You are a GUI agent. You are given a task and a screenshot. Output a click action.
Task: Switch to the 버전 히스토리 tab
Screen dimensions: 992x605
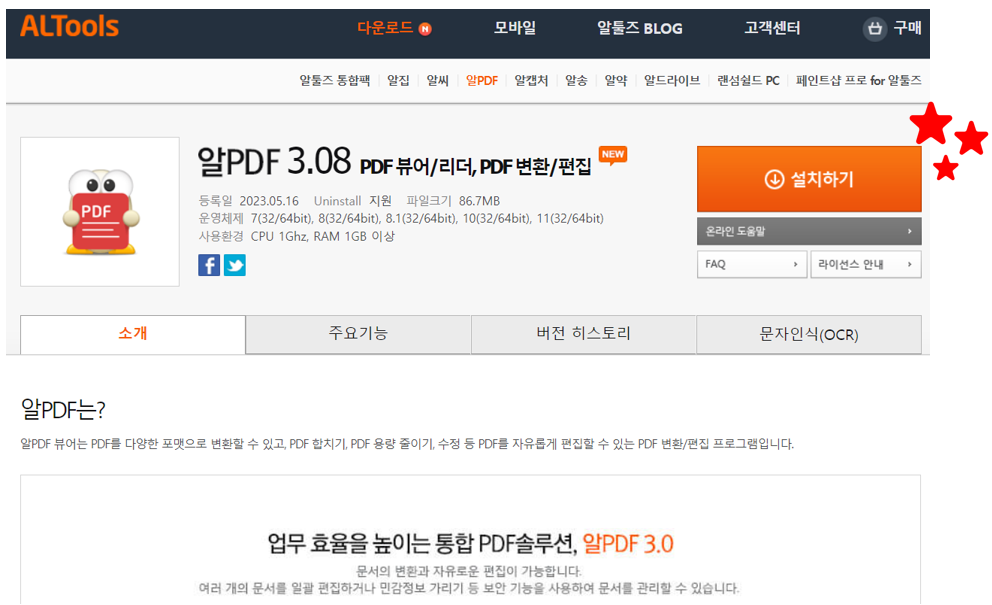point(583,334)
